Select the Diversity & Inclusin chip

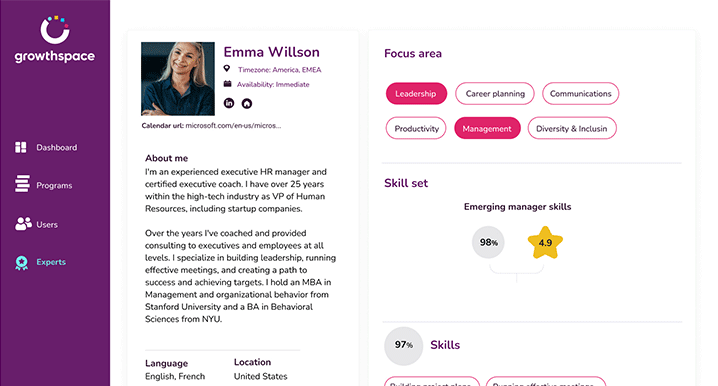tap(572, 128)
